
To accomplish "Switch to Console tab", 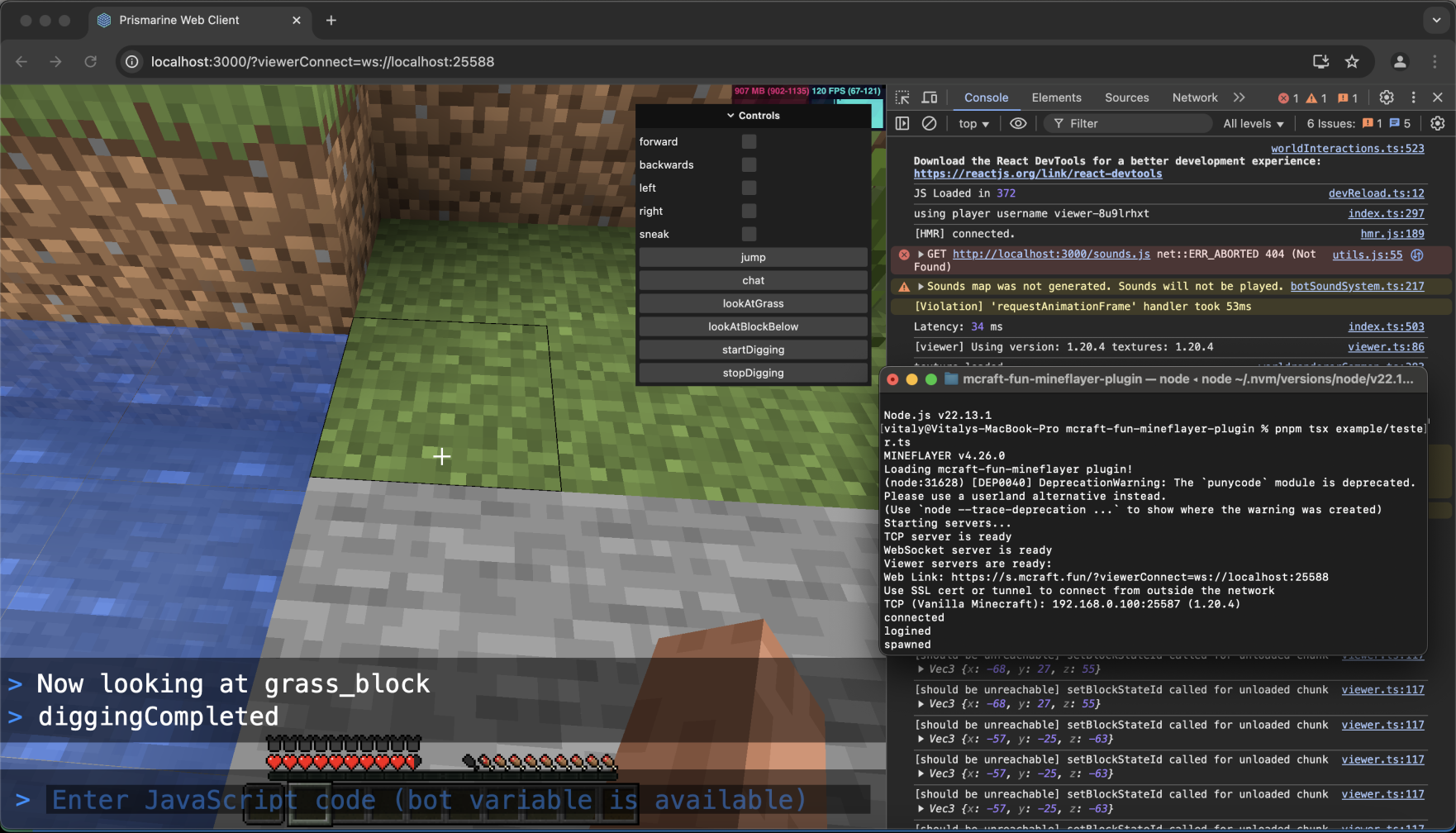I will click(x=986, y=98).
